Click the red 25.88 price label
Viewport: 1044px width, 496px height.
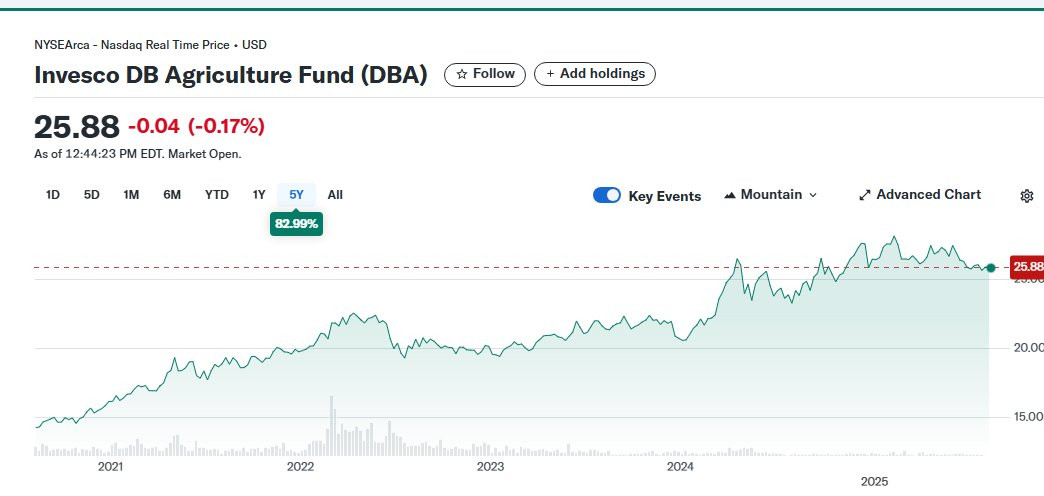[x=1027, y=268]
